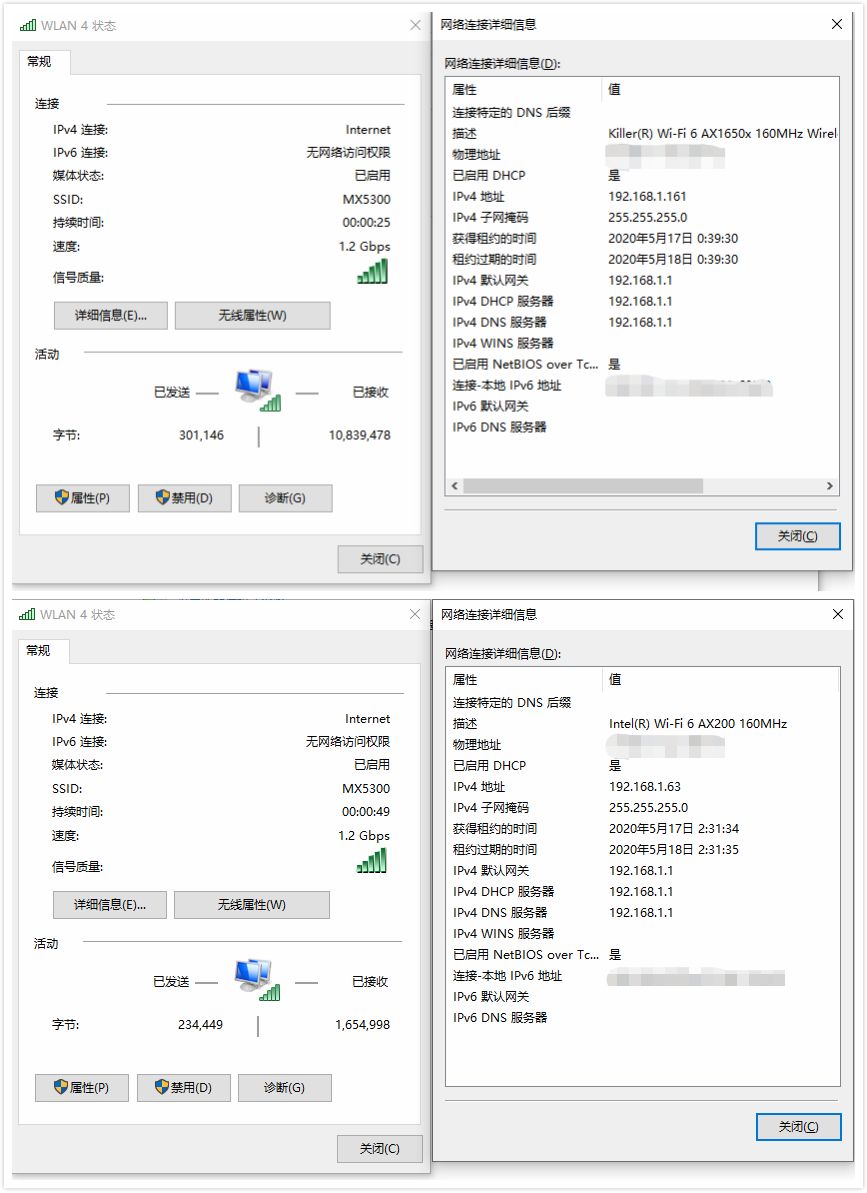The image size is (867, 1193).
Task: Click SSID value MX5300 in top window
Action: pos(367,199)
